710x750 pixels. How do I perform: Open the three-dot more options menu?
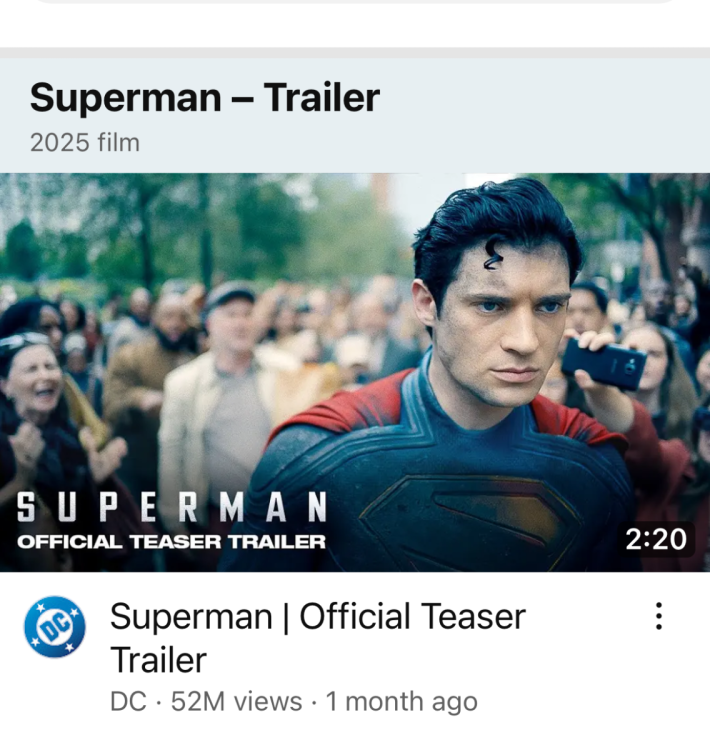(658, 616)
